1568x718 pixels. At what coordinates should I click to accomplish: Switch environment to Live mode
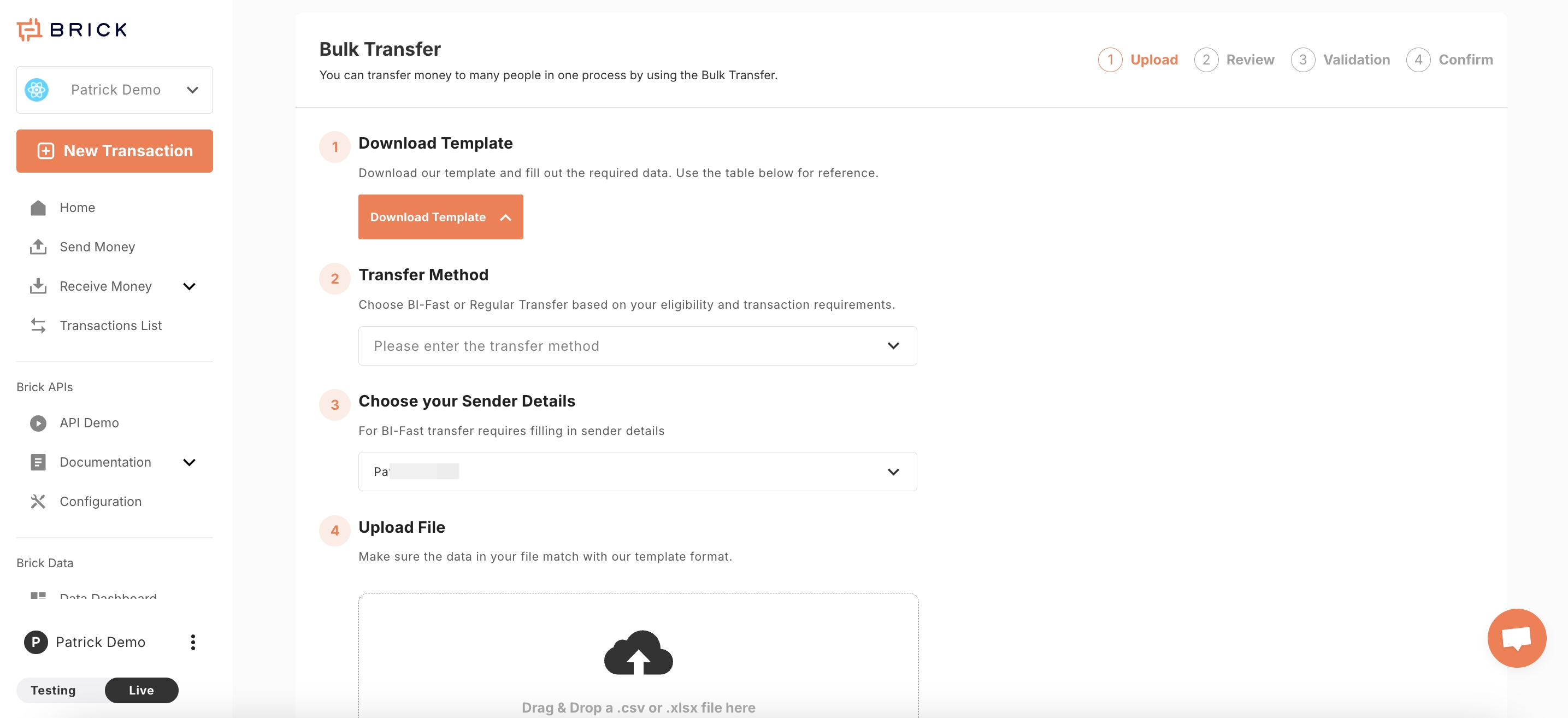click(141, 690)
